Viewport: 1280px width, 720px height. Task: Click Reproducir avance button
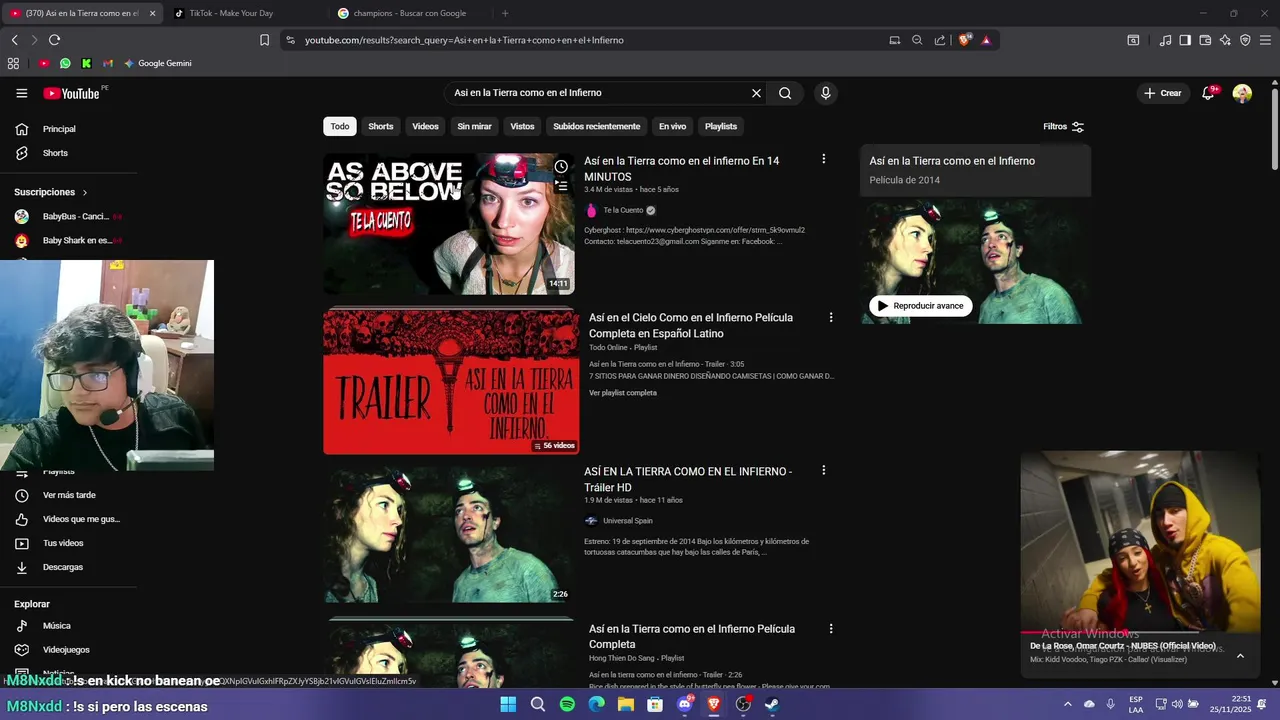[x=920, y=306]
